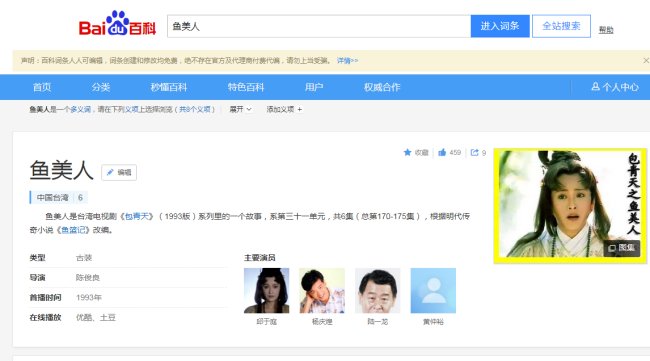Open actor 邱于庭 photo thumbnail
Viewport: 650px width, 361px height.
pos(267,291)
